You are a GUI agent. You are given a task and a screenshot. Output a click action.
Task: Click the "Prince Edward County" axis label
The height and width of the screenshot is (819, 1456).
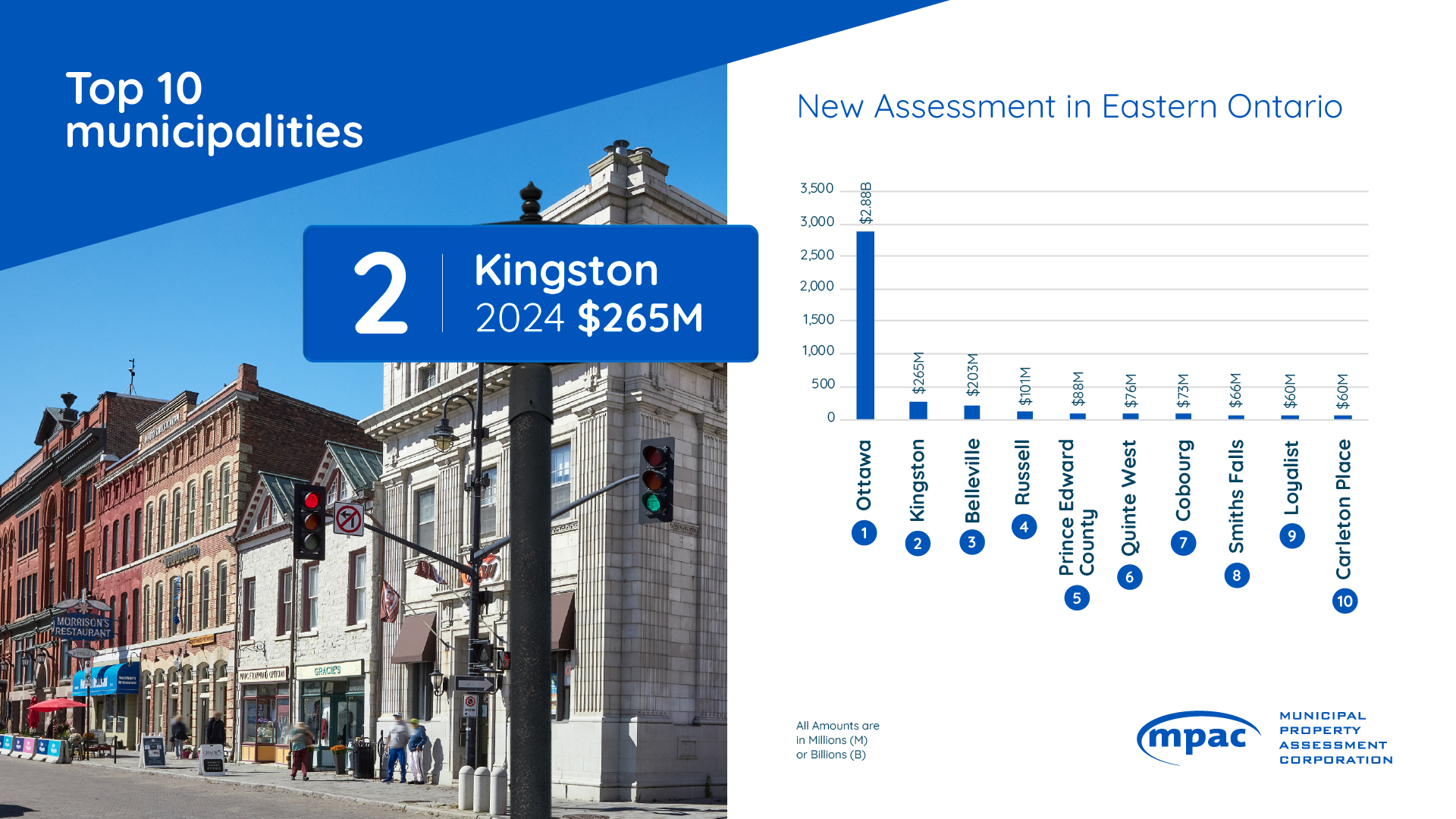pyautogui.click(x=1077, y=508)
